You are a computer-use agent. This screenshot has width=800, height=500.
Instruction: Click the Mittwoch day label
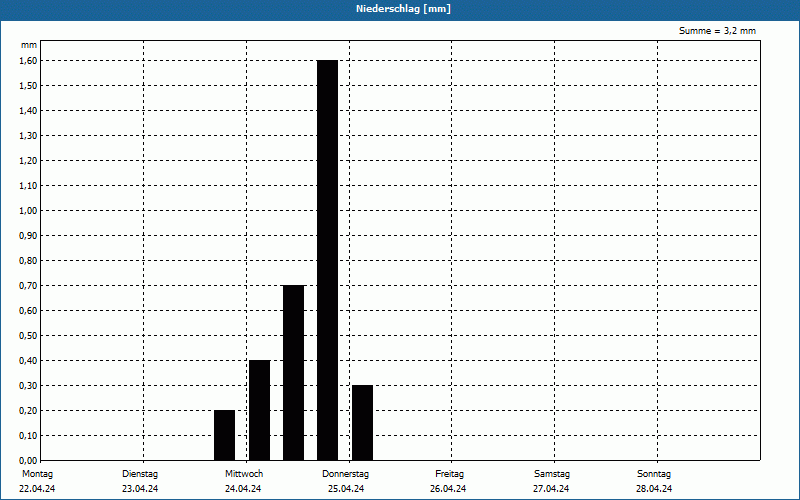pos(244,474)
